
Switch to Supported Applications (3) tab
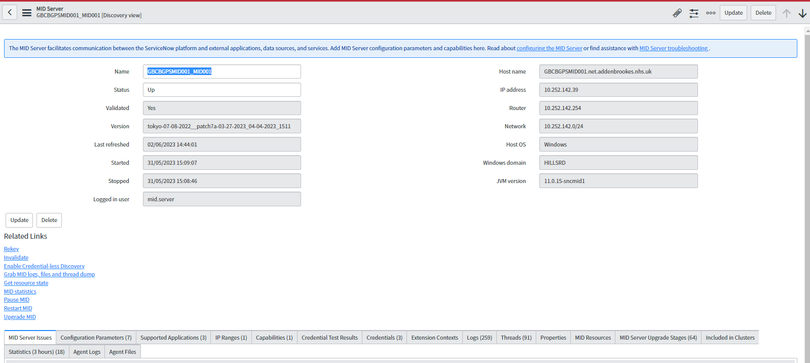174,338
